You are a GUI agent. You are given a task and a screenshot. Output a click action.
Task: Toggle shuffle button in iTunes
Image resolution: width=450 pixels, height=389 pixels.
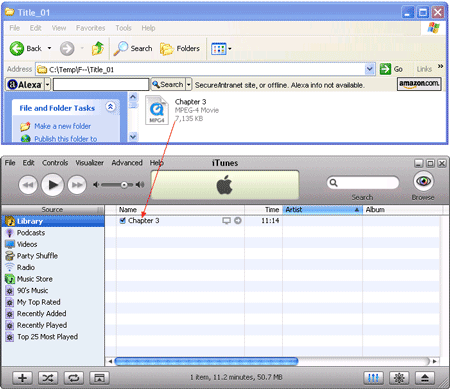[48, 378]
